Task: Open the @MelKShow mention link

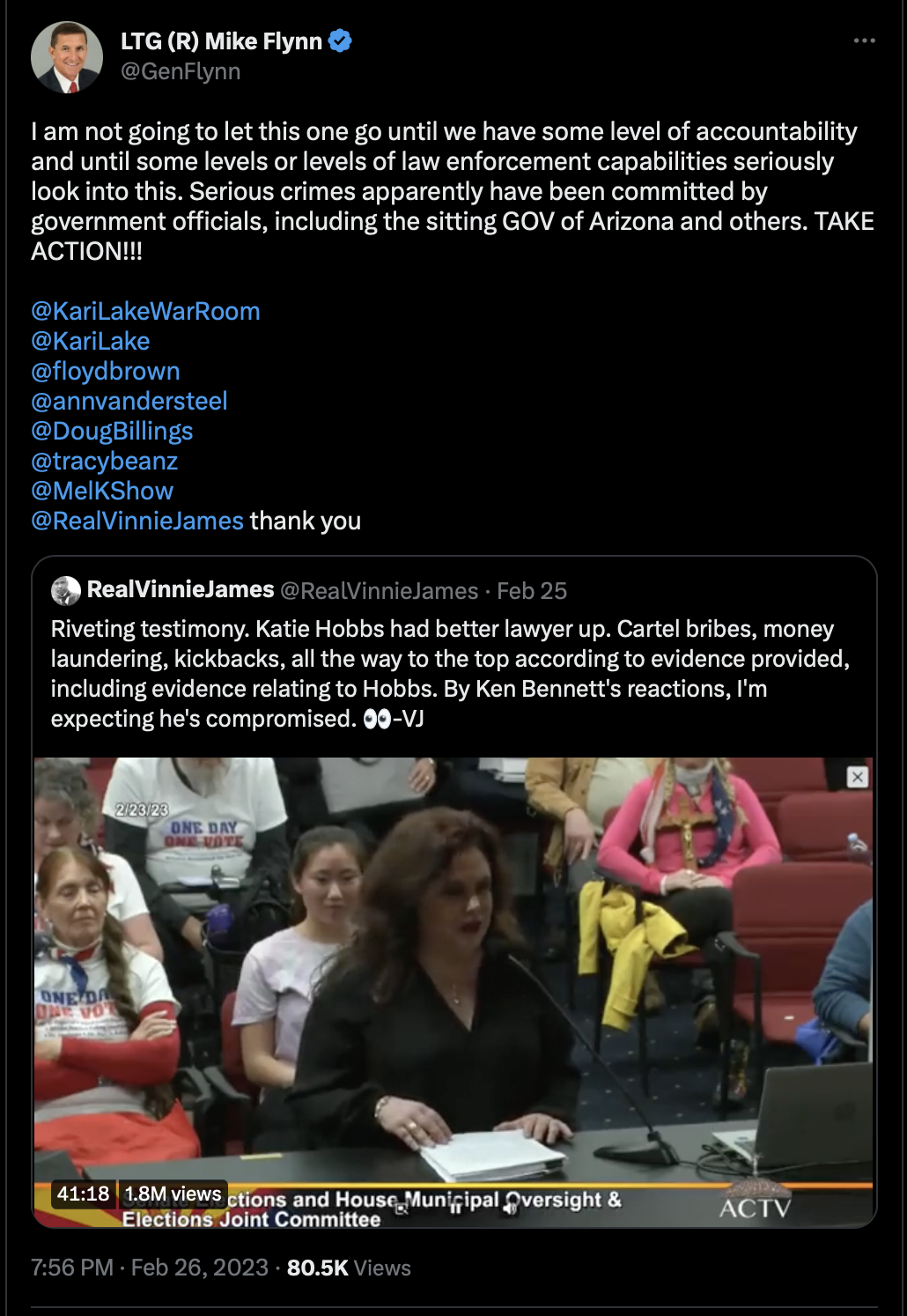Action: click(x=102, y=491)
